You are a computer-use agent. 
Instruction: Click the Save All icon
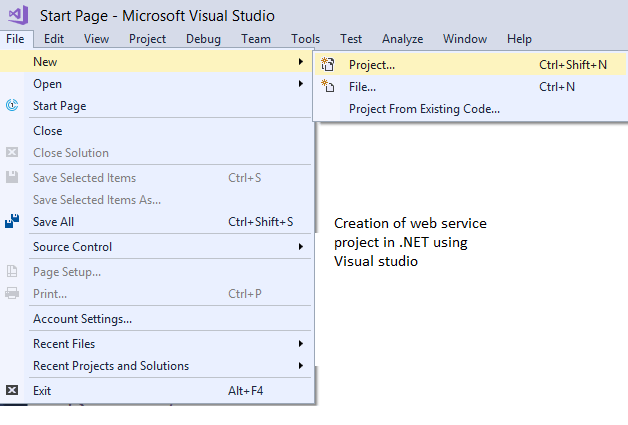point(12,221)
